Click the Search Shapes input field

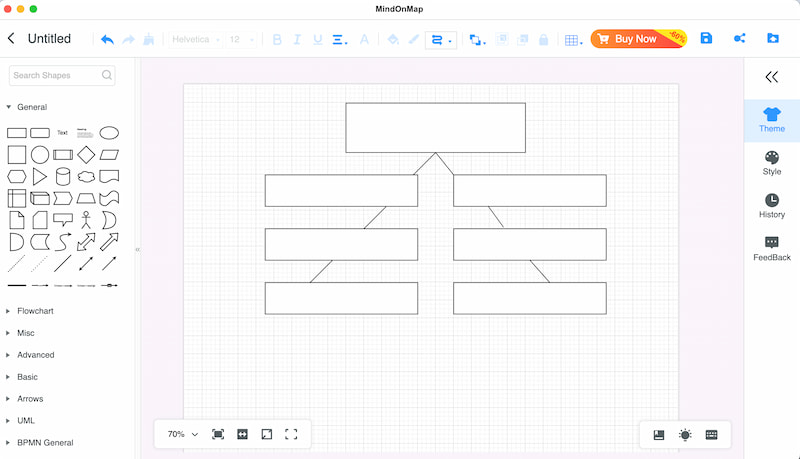tap(56, 75)
